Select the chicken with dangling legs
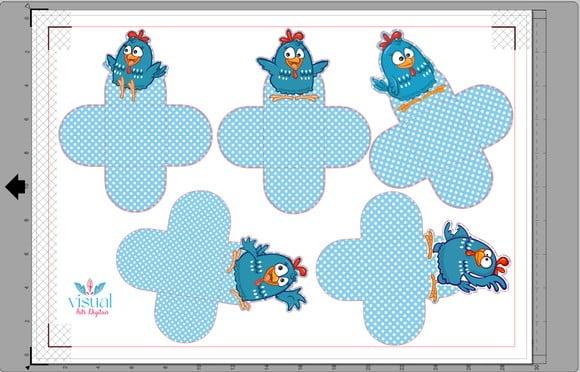580x372 pixels. (136, 65)
